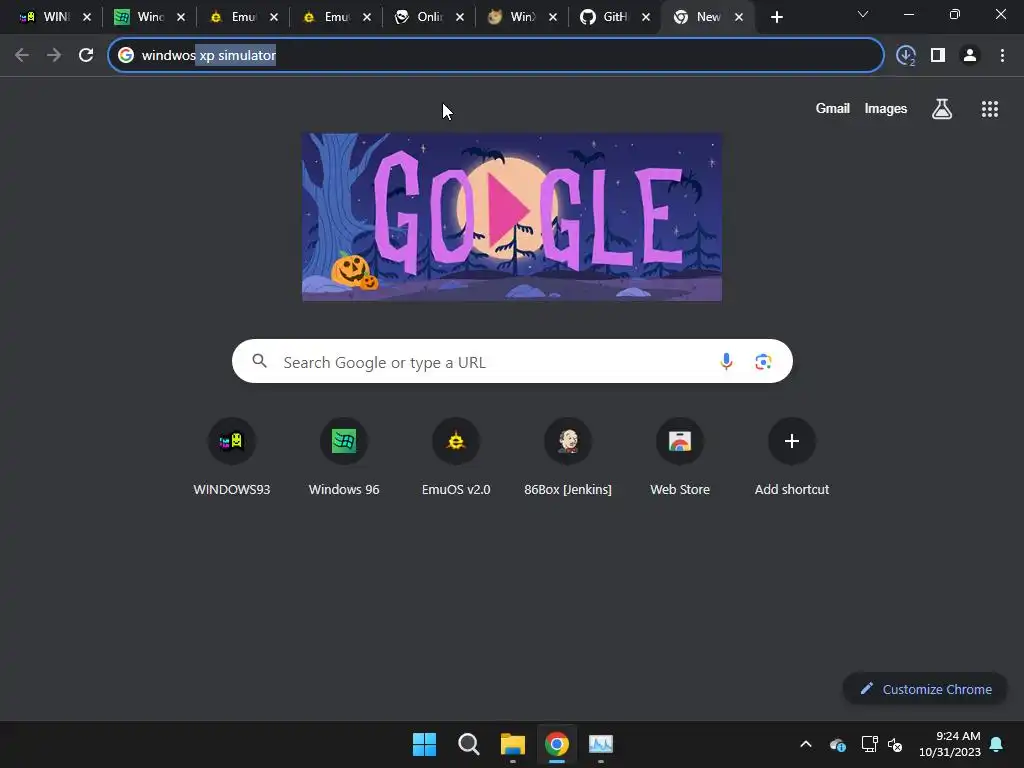Viewport: 1024px width, 768px height.
Task: Click the Customize Chrome button
Action: pos(925,689)
